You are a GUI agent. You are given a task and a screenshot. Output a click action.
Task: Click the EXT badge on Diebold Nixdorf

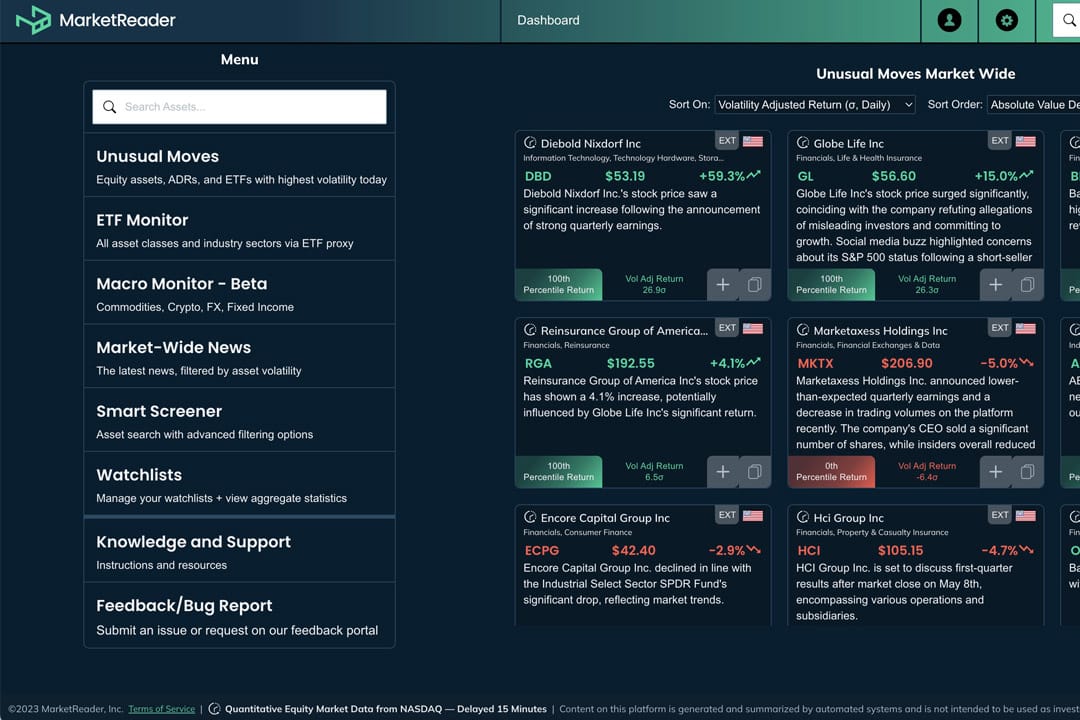click(x=727, y=141)
